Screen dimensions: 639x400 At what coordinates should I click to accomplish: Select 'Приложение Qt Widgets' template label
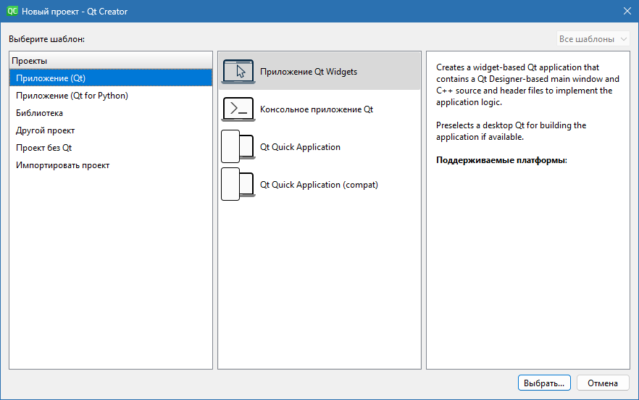(308, 72)
